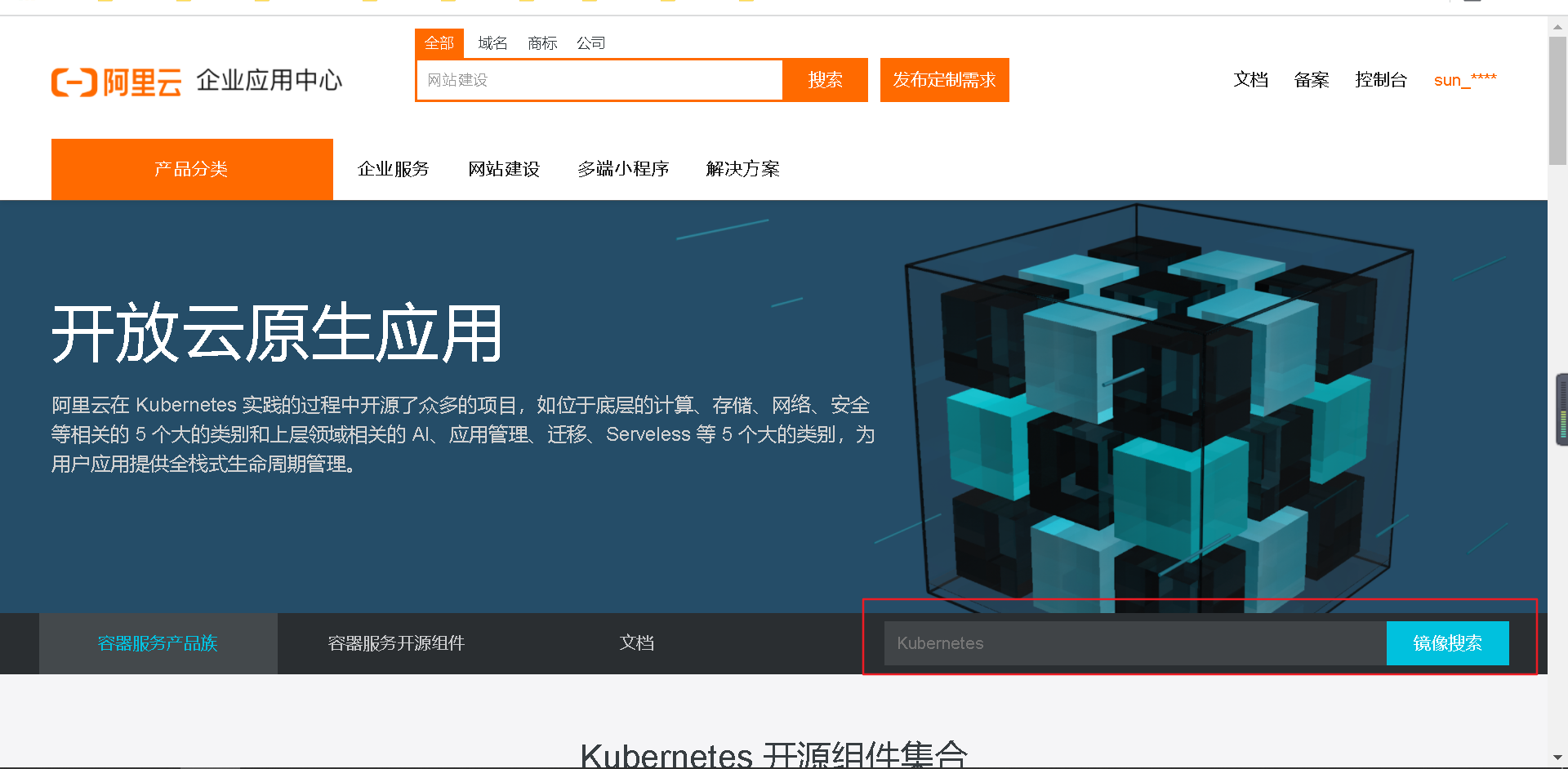Click the 镜像搜索 button
The height and width of the screenshot is (769, 1568).
pos(1448,643)
